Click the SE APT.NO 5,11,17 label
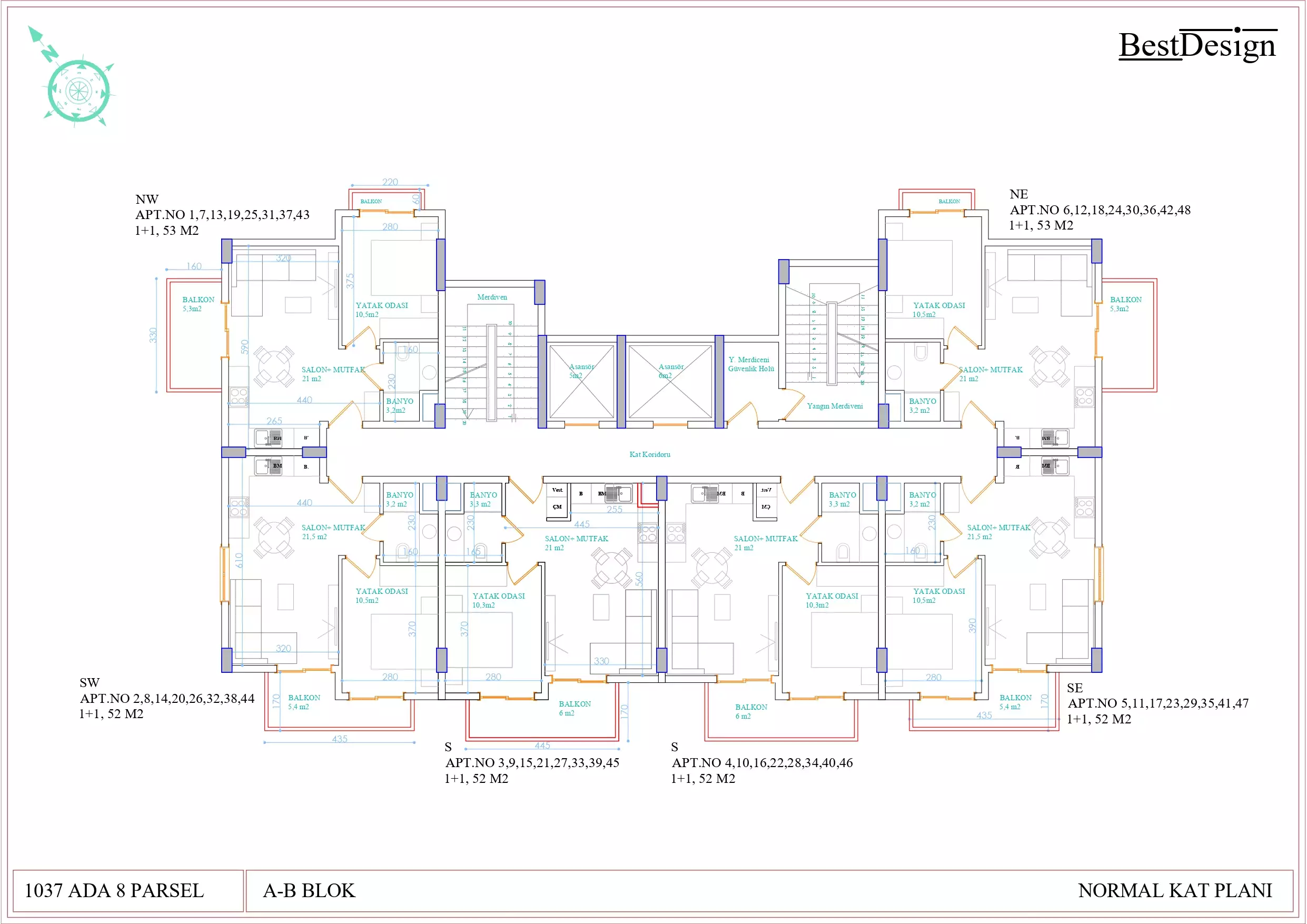Image resolution: width=1307 pixels, height=924 pixels. click(x=1157, y=703)
